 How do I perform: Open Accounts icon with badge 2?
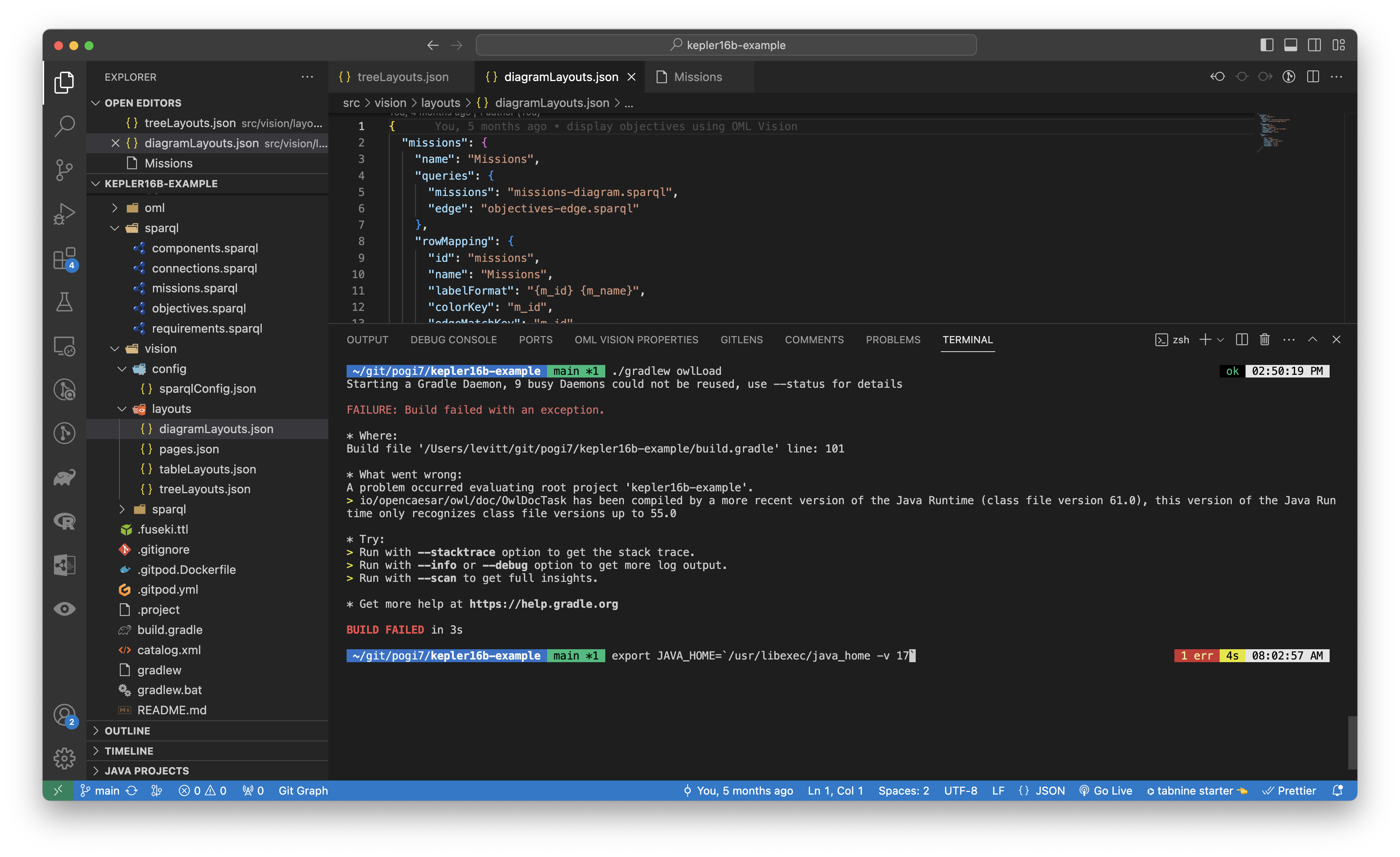(x=64, y=715)
